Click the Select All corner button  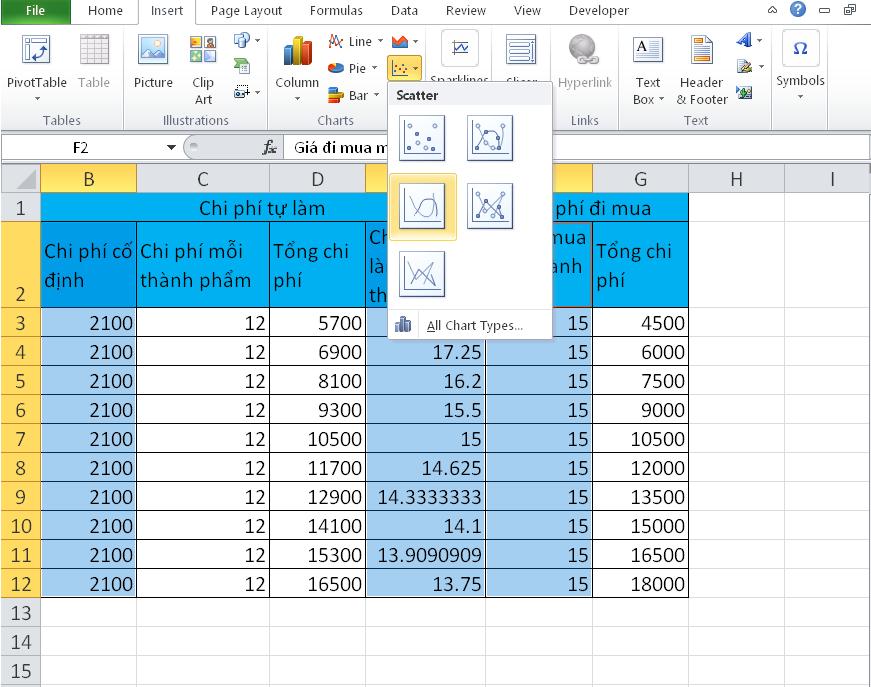click(21, 179)
